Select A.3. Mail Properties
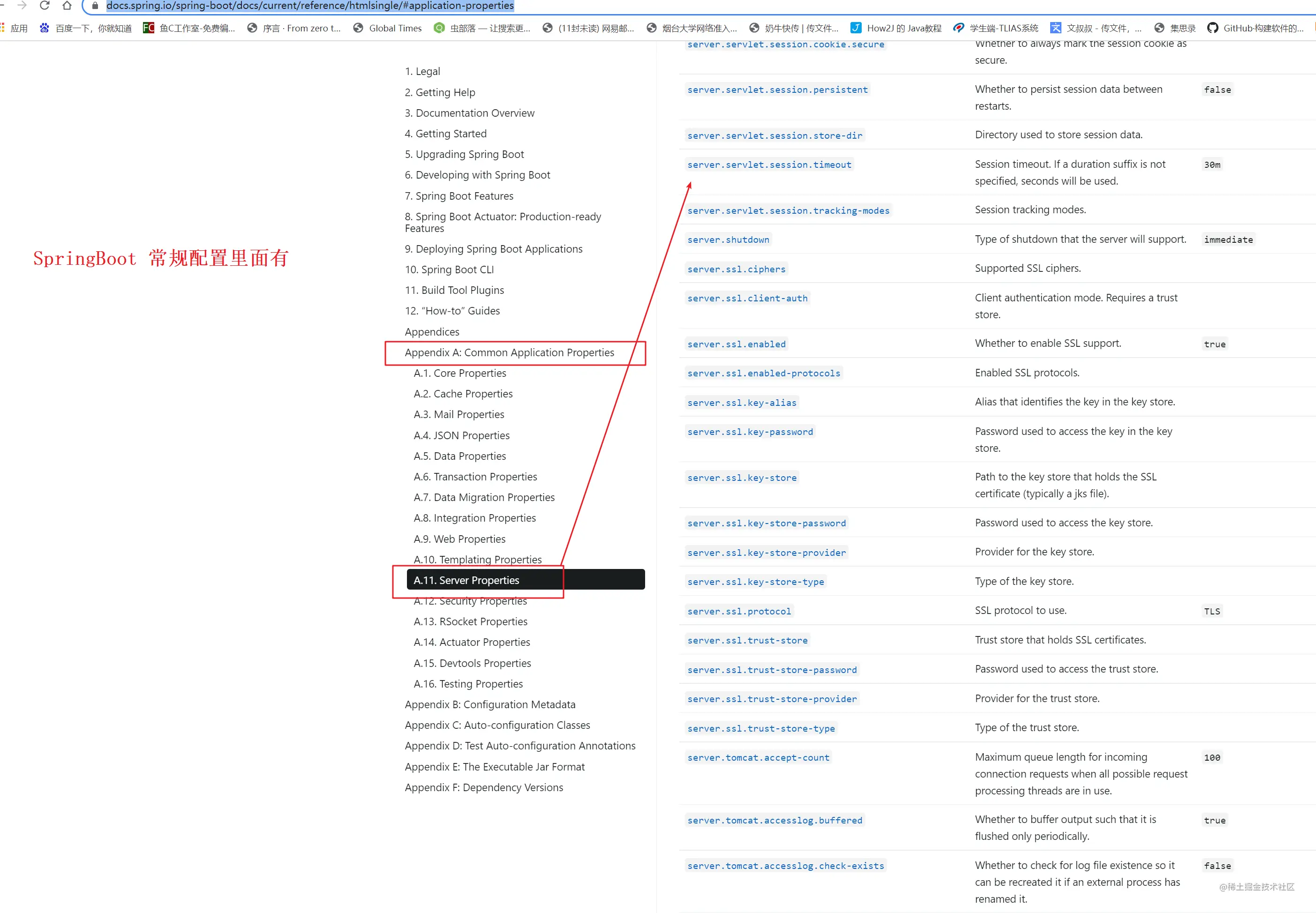 pyautogui.click(x=459, y=414)
